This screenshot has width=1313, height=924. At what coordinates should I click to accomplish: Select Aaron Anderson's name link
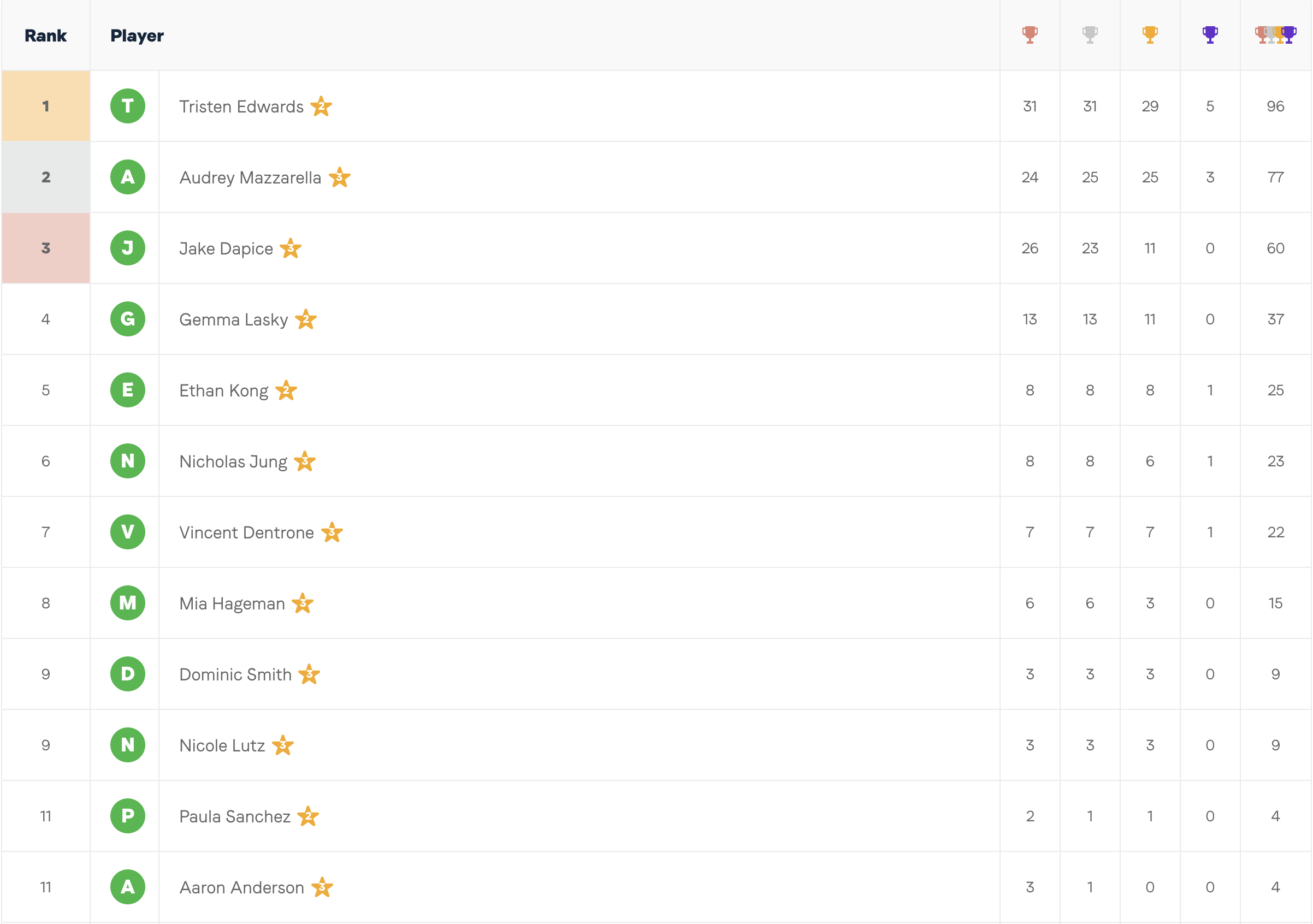pyautogui.click(x=241, y=887)
